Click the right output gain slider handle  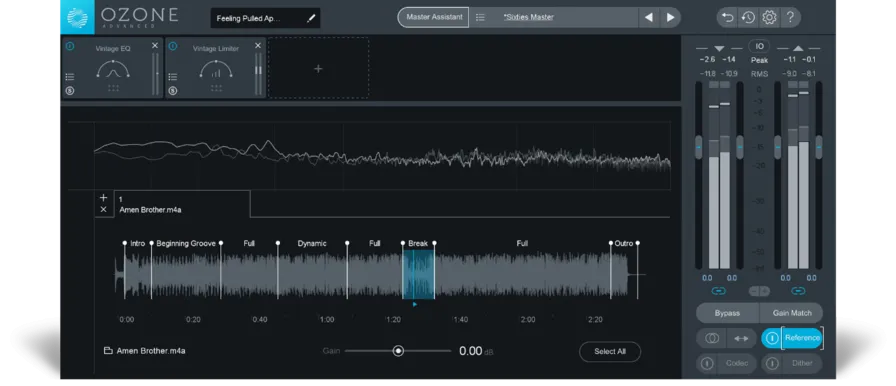819,147
